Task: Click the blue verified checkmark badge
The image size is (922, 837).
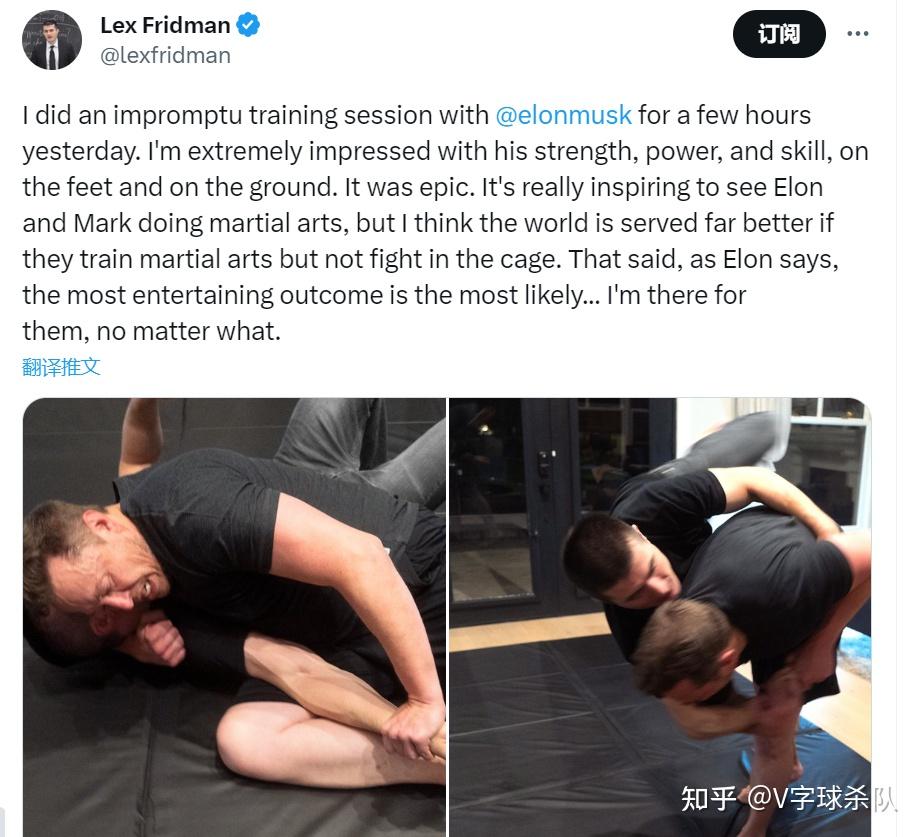Action: [x=248, y=25]
